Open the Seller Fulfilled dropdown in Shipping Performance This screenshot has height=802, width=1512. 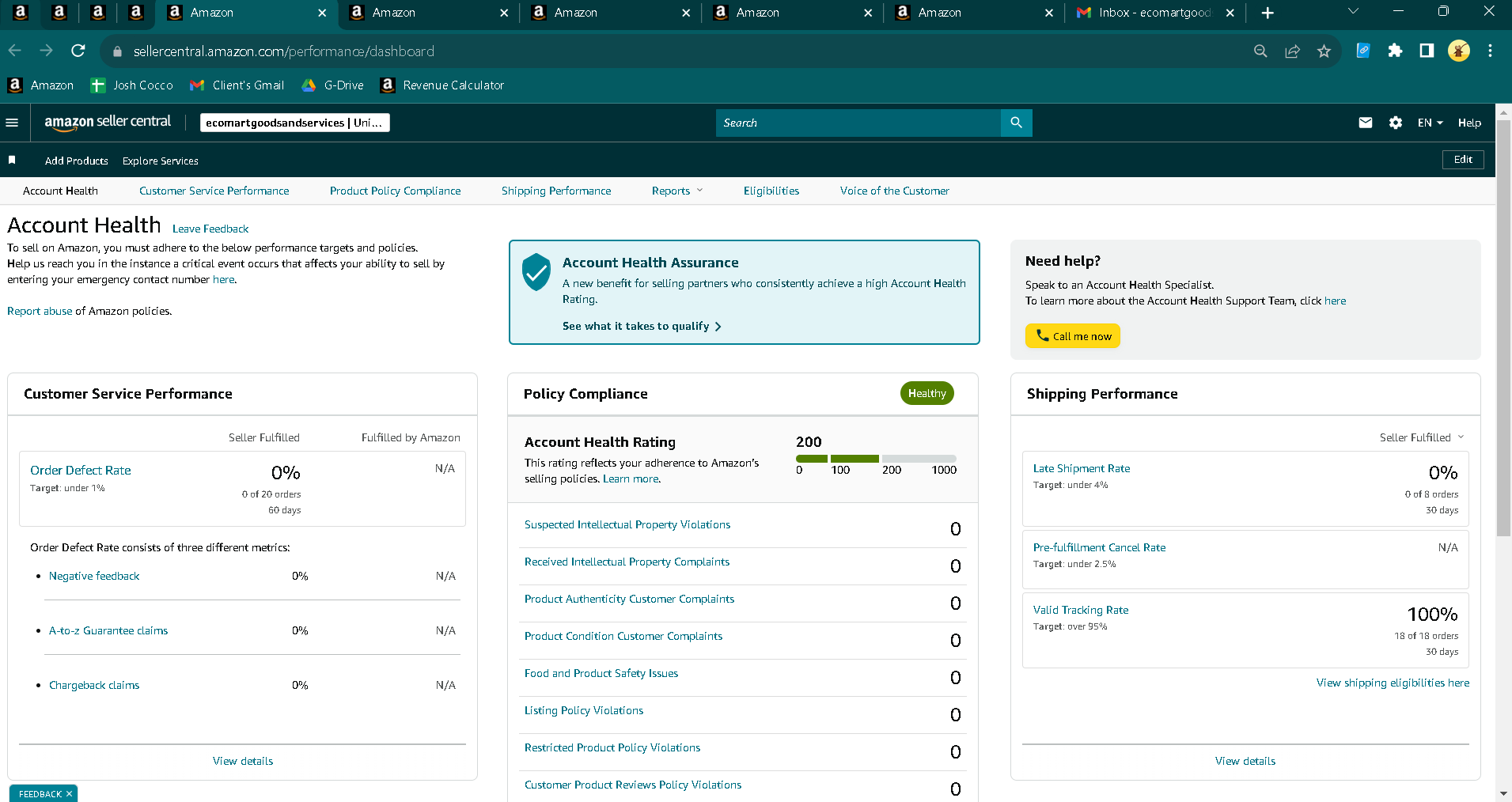click(x=1422, y=437)
